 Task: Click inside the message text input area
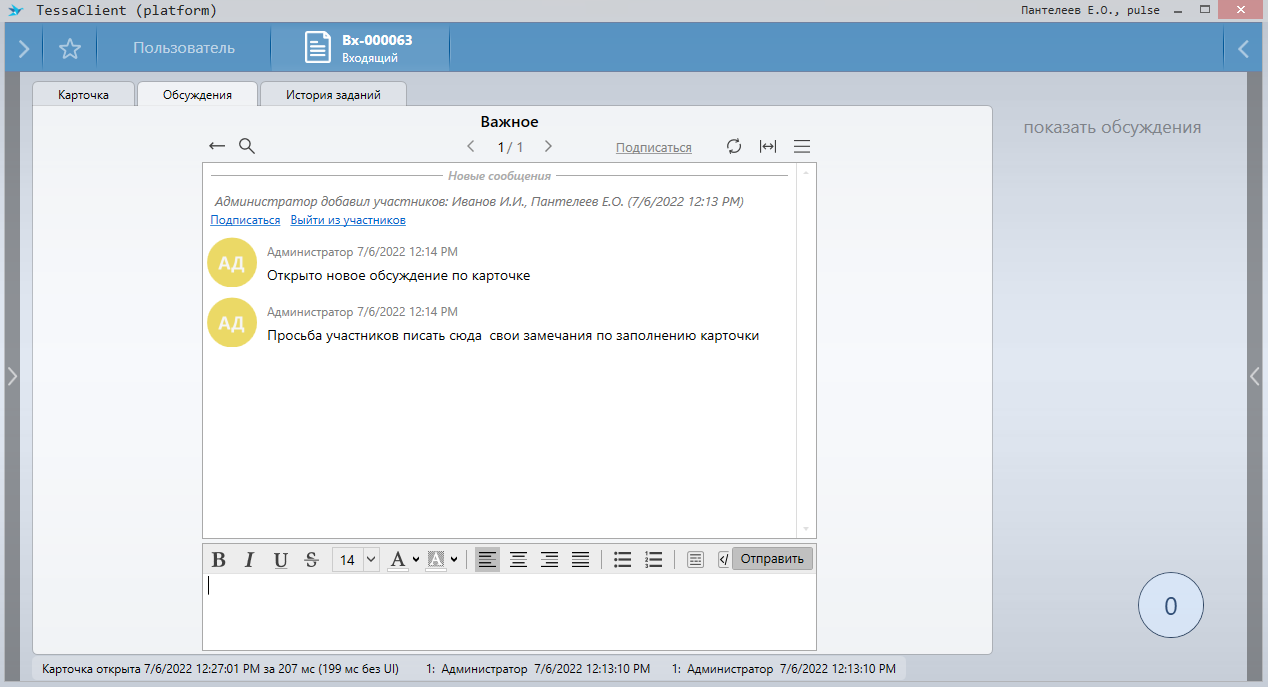coord(509,610)
